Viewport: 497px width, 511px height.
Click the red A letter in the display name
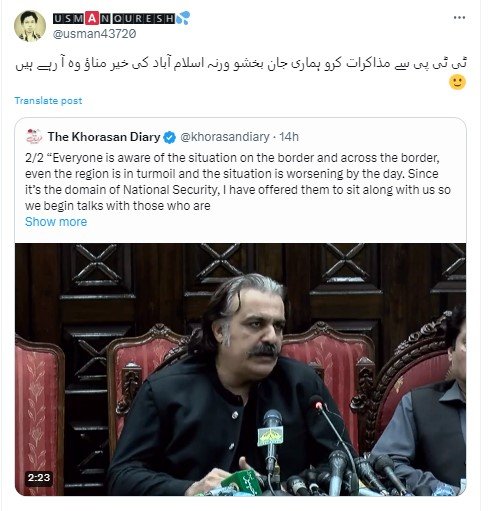pyautogui.click(x=91, y=18)
